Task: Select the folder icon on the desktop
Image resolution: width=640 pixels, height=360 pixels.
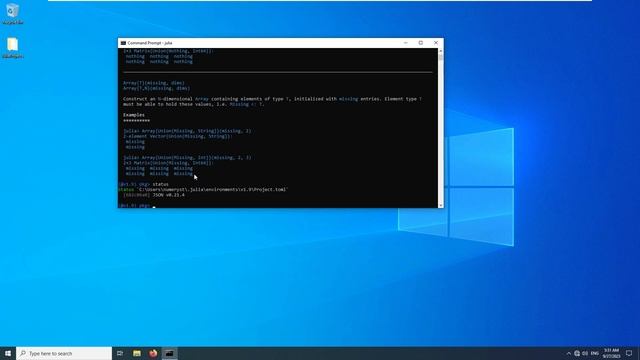Action: coord(13,48)
